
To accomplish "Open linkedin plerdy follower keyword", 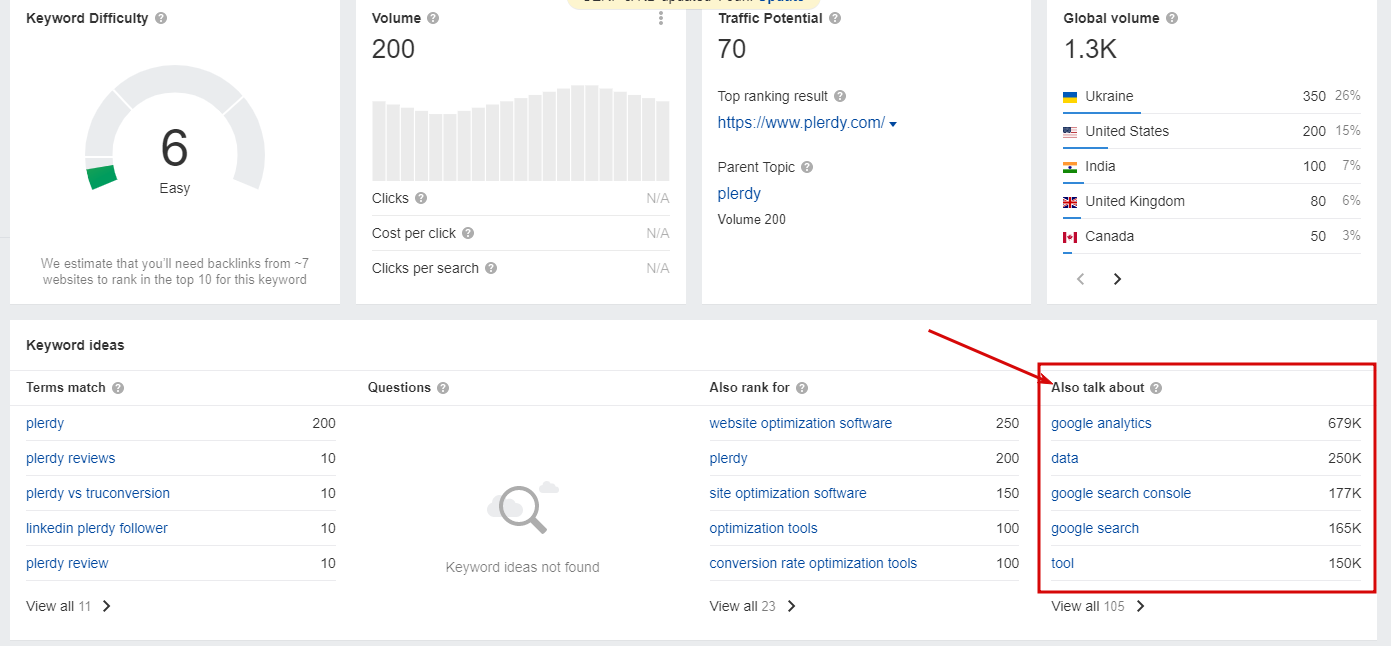I will tap(97, 528).
